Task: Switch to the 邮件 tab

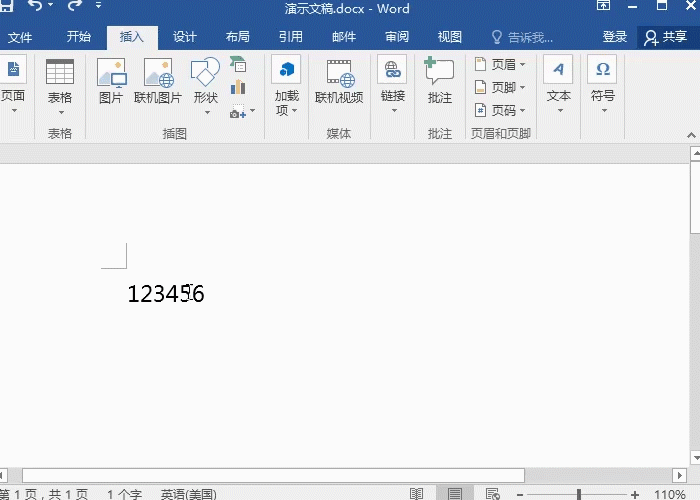Action: pos(344,37)
